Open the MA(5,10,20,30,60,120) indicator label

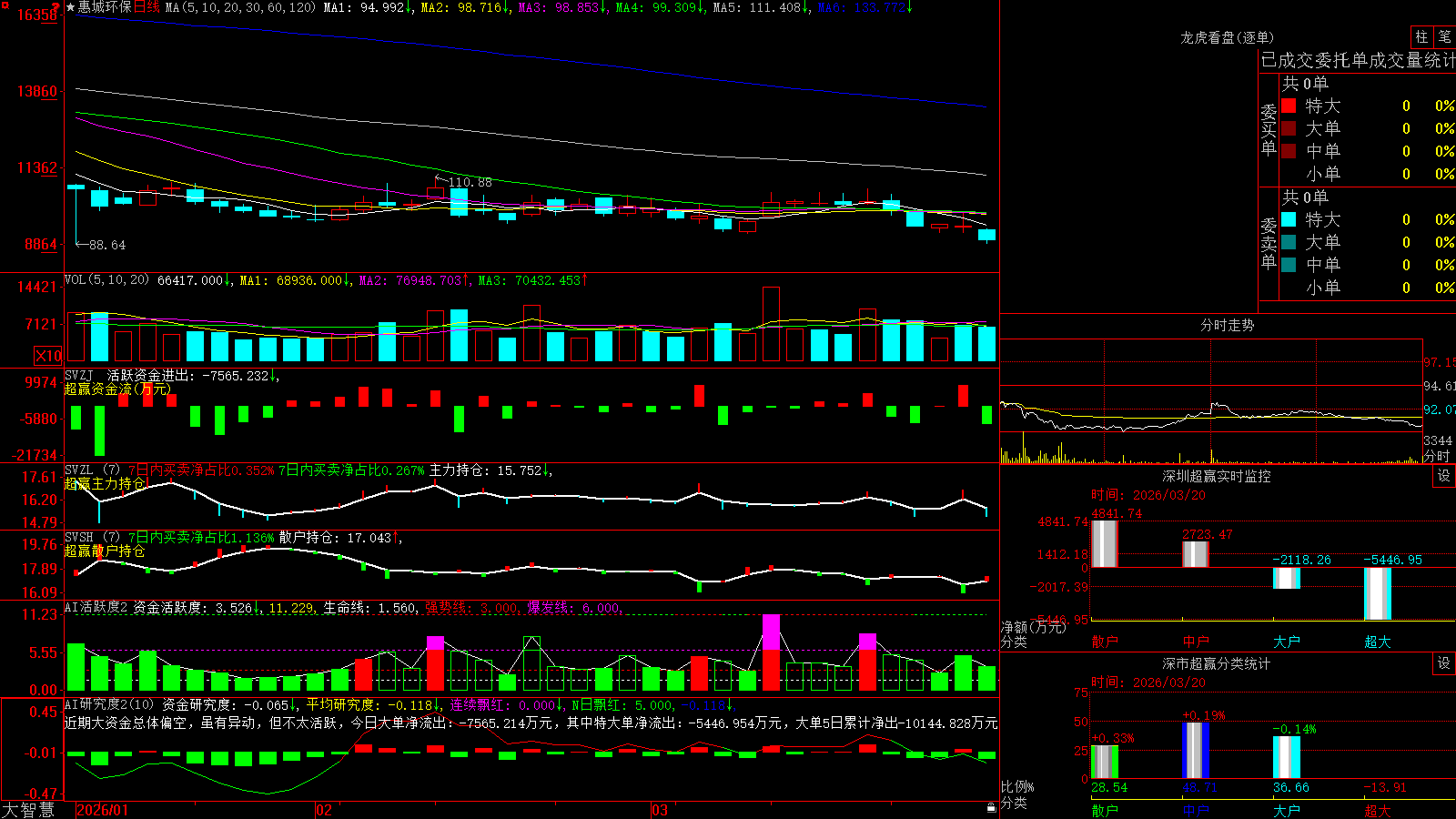[240, 7]
